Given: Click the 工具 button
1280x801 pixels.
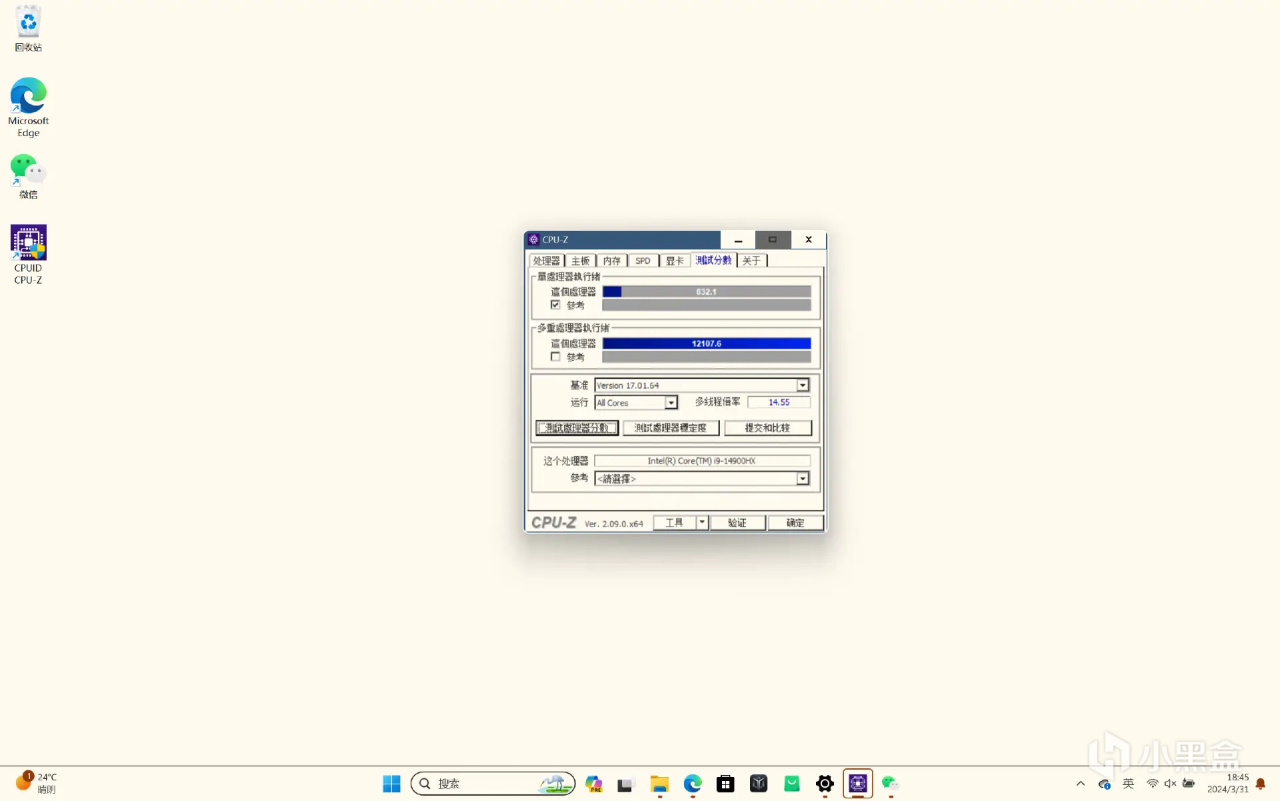Looking at the screenshot, I should pyautogui.click(x=675, y=523).
